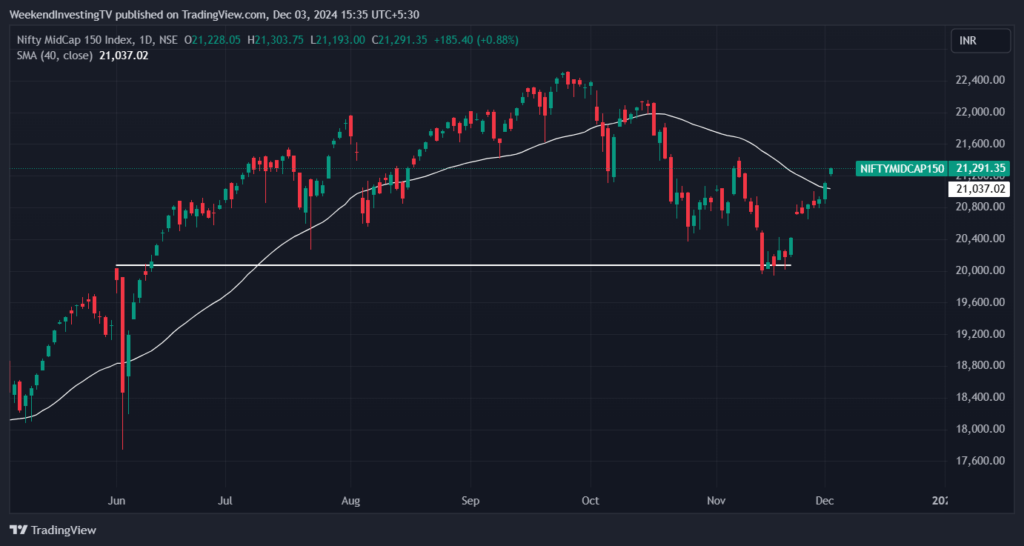Click the 18,000.00 price axis label
Screen dimensions: 1024x546
pyautogui.click(x=980, y=429)
